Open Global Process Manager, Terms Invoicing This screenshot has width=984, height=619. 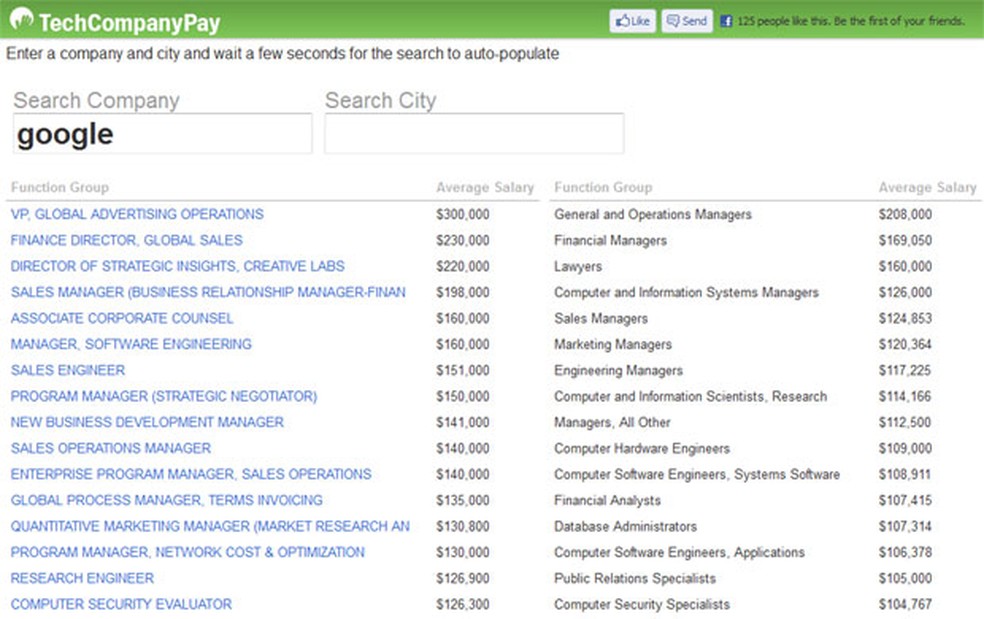(167, 500)
